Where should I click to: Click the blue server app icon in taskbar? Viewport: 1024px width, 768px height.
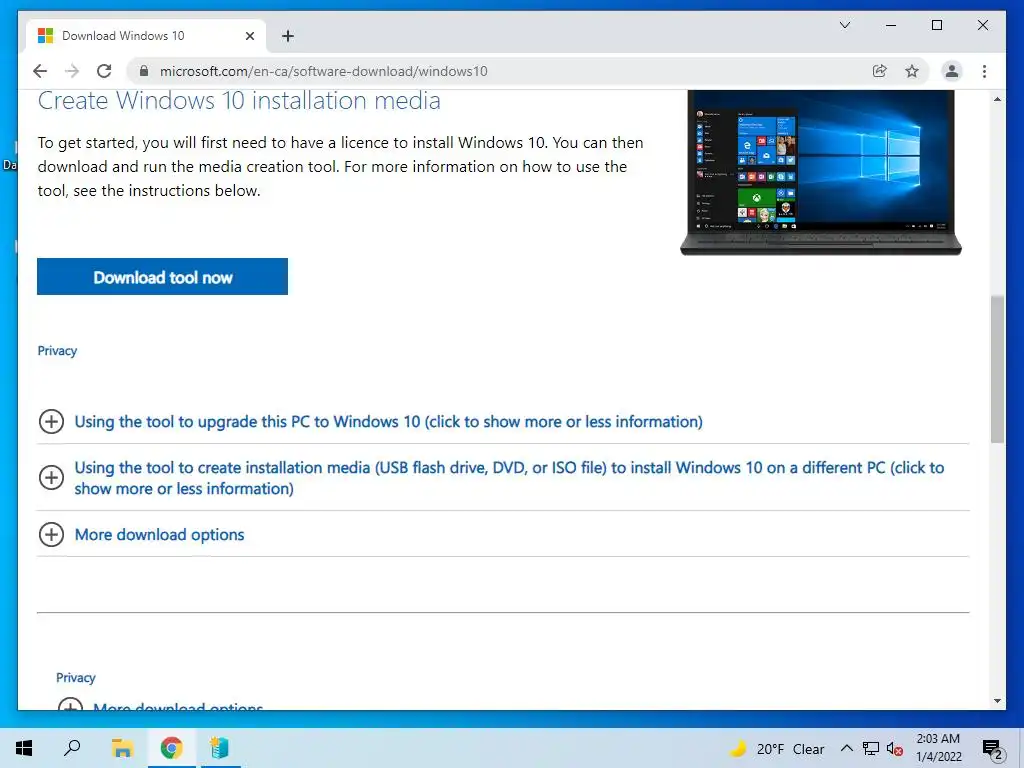(219, 748)
